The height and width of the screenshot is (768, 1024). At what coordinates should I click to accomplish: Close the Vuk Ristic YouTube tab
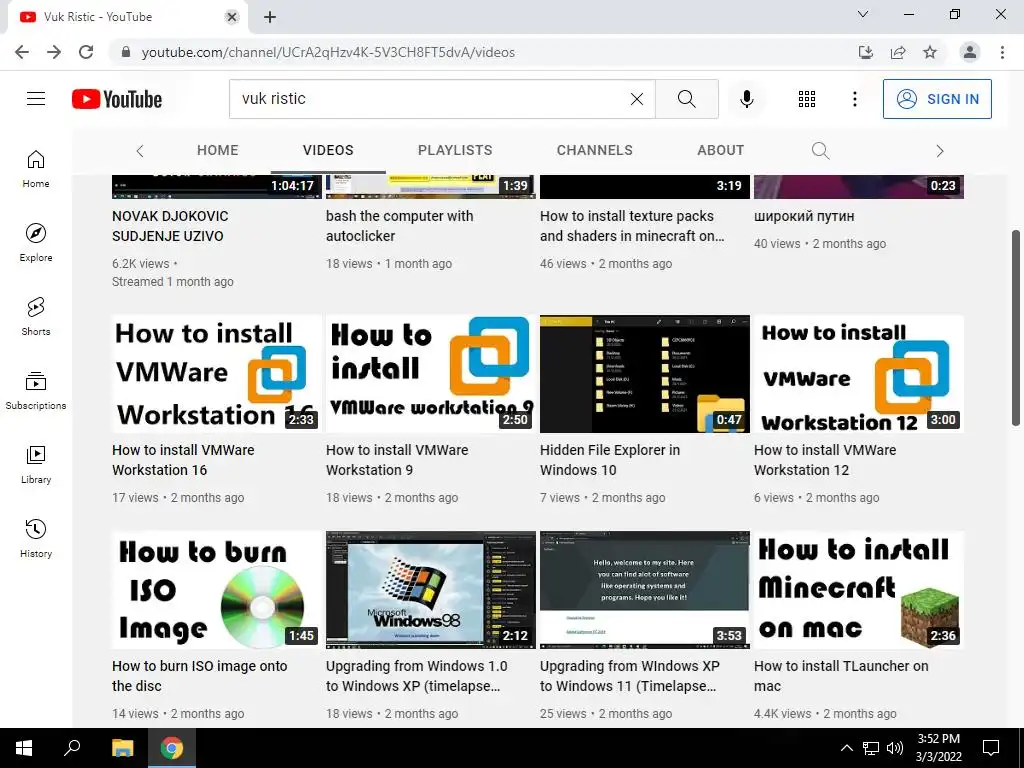click(232, 17)
